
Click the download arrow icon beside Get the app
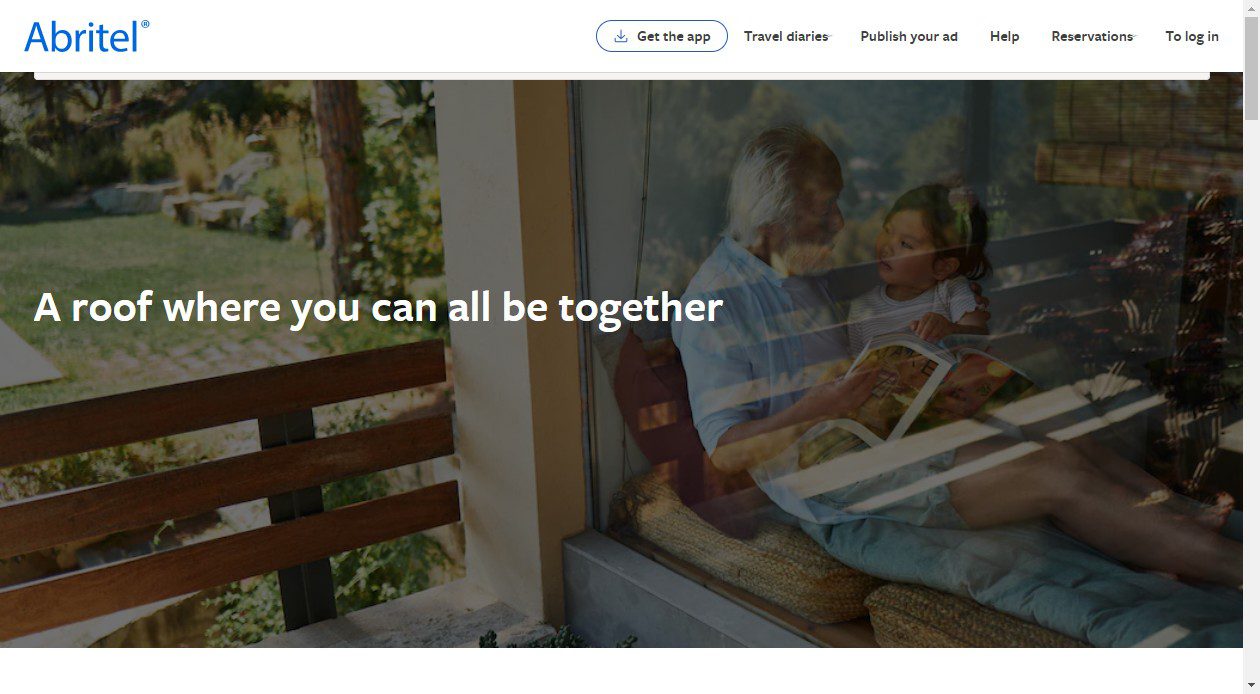pos(621,36)
